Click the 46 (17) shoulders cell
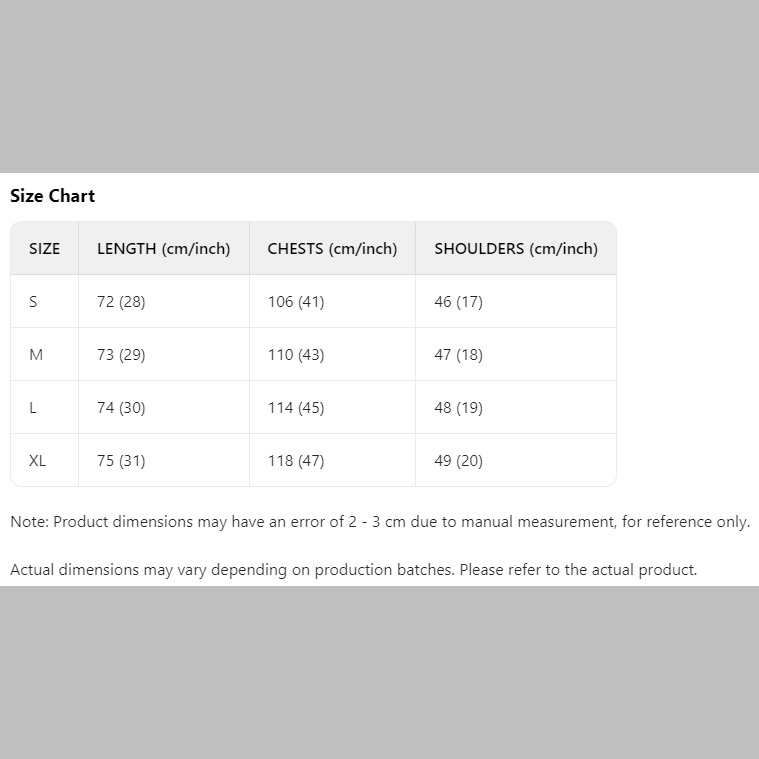The image size is (759, 759). point(458,302)
